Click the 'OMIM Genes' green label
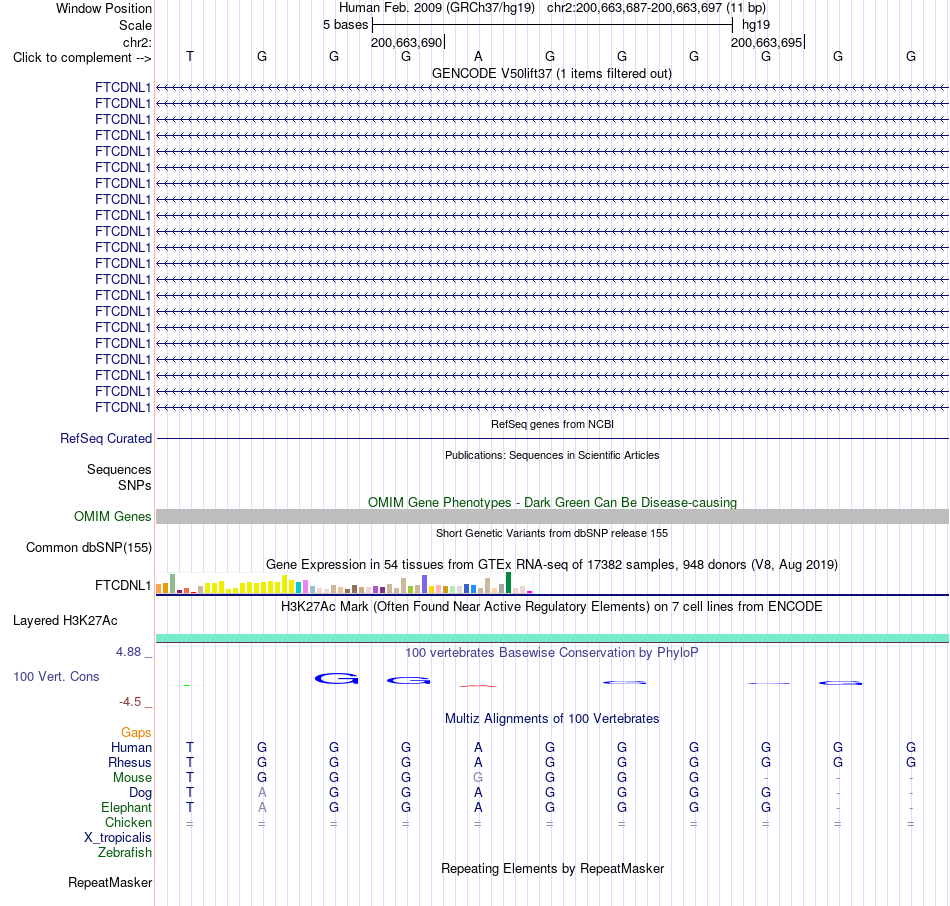Viewport: 950px width, 906px height. [x=113, y=516]
